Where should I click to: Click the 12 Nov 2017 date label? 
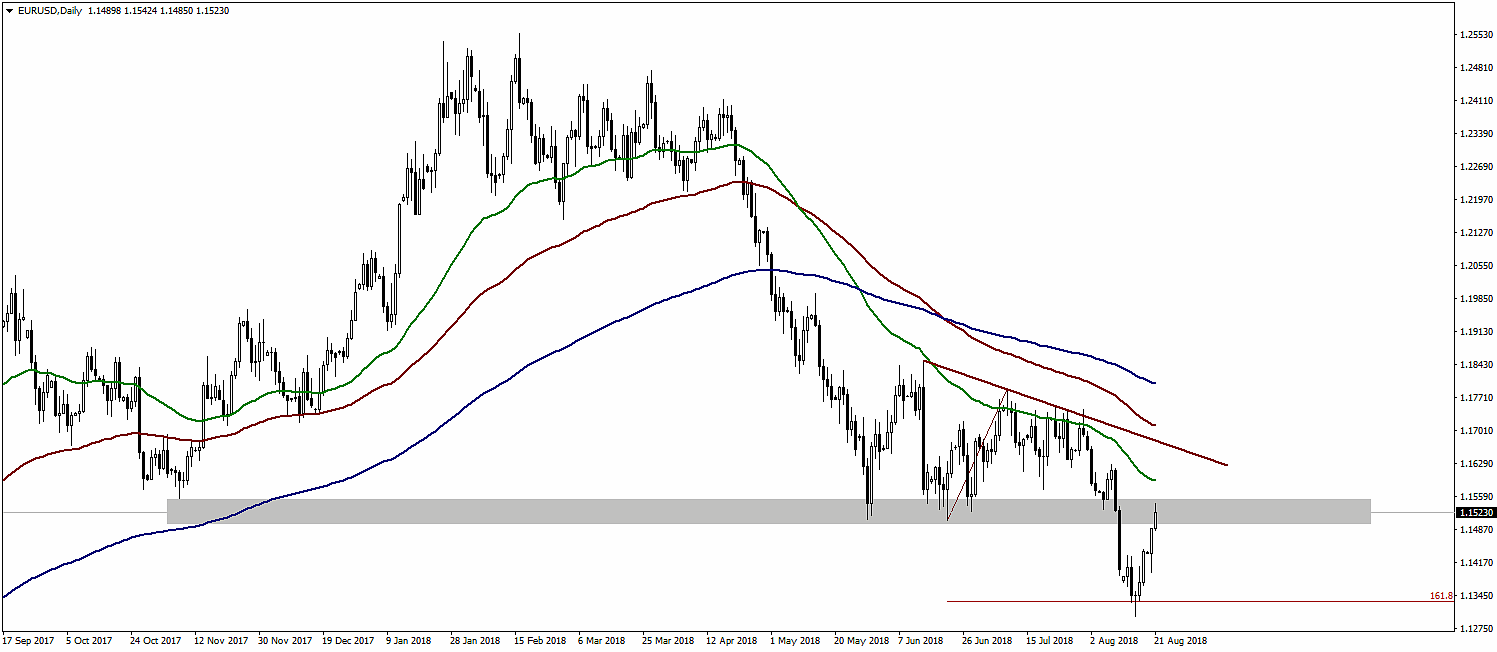pyautogui.click(x=220, y=641)
